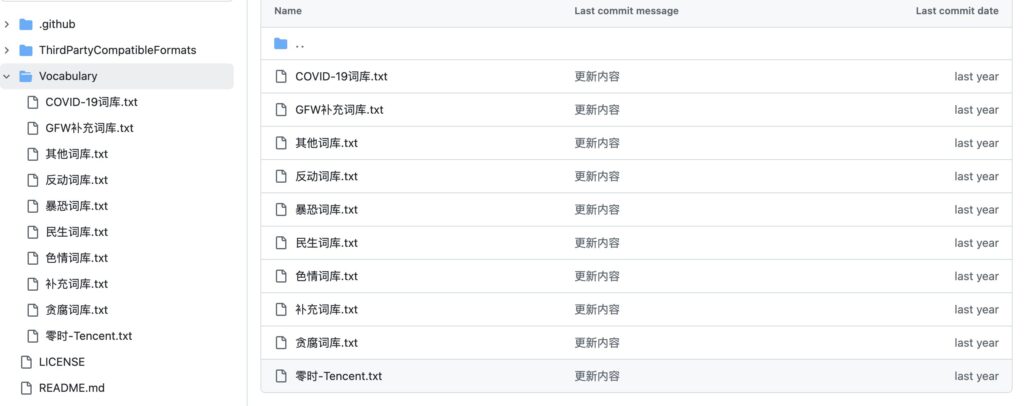
Task: Expand the .github folder chevron
Action: pyautogui.click(x=7, y=24)
